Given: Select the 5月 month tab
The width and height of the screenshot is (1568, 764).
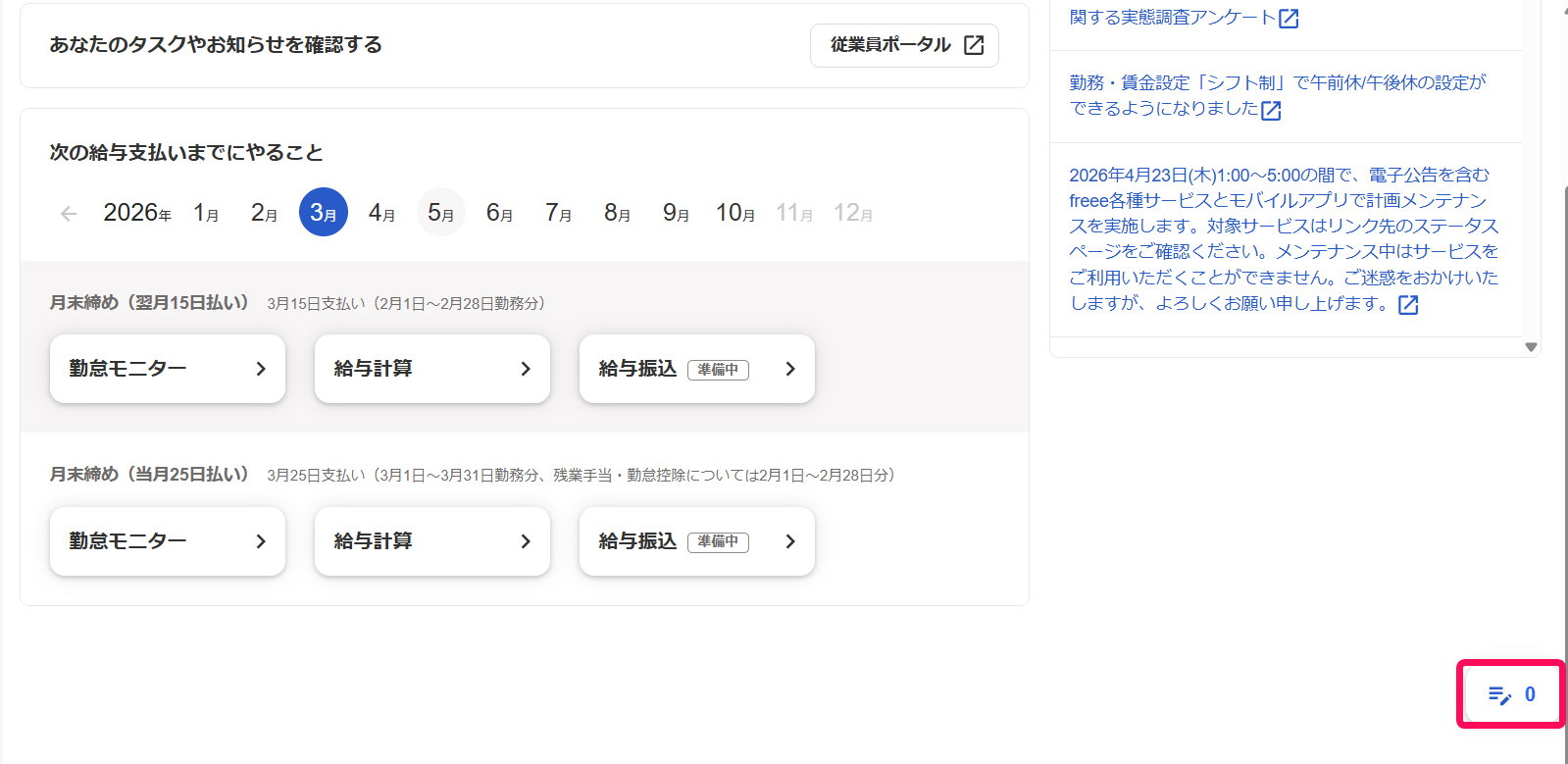Looking at the screenshot, I should (x=441, y=213).
